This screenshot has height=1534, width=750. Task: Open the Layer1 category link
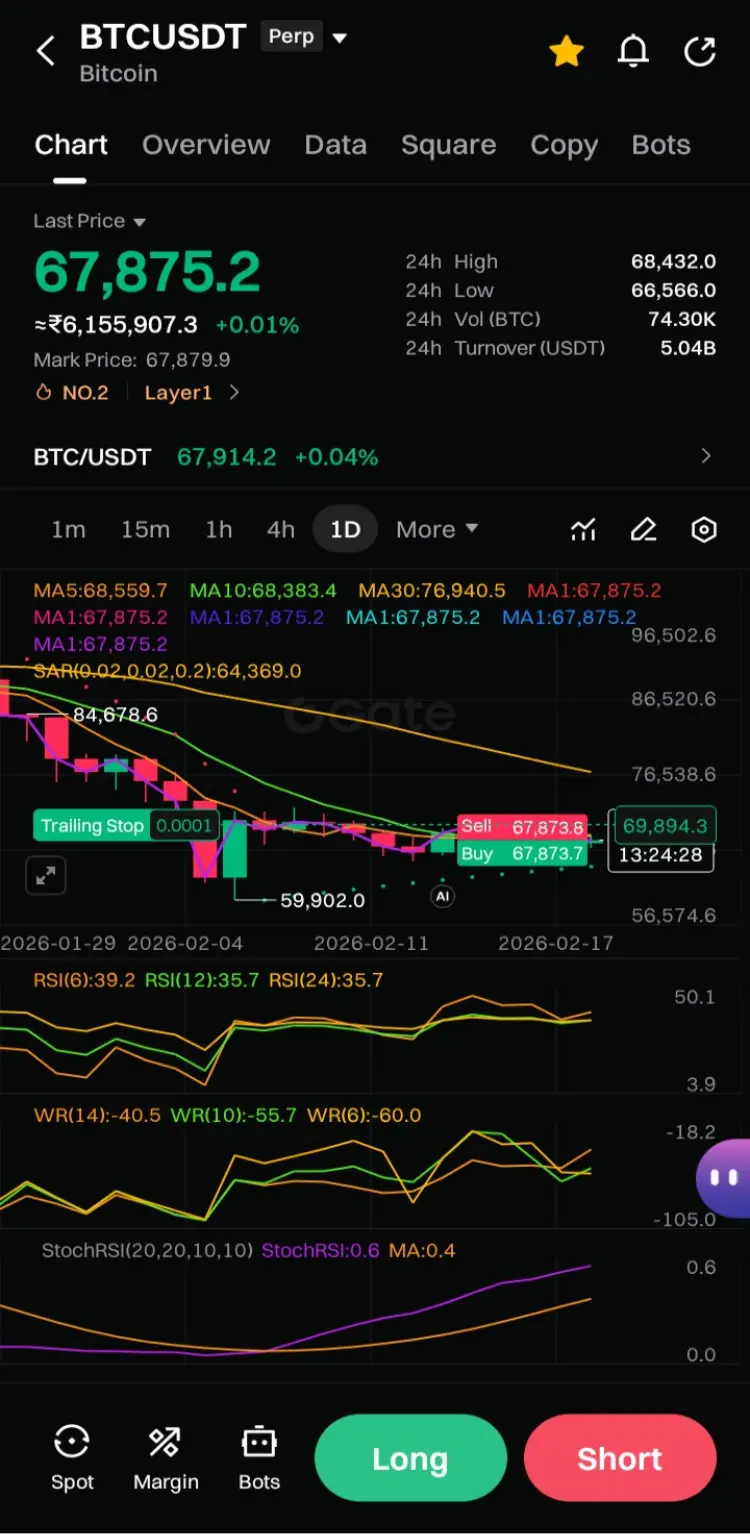tap(192, 393)
